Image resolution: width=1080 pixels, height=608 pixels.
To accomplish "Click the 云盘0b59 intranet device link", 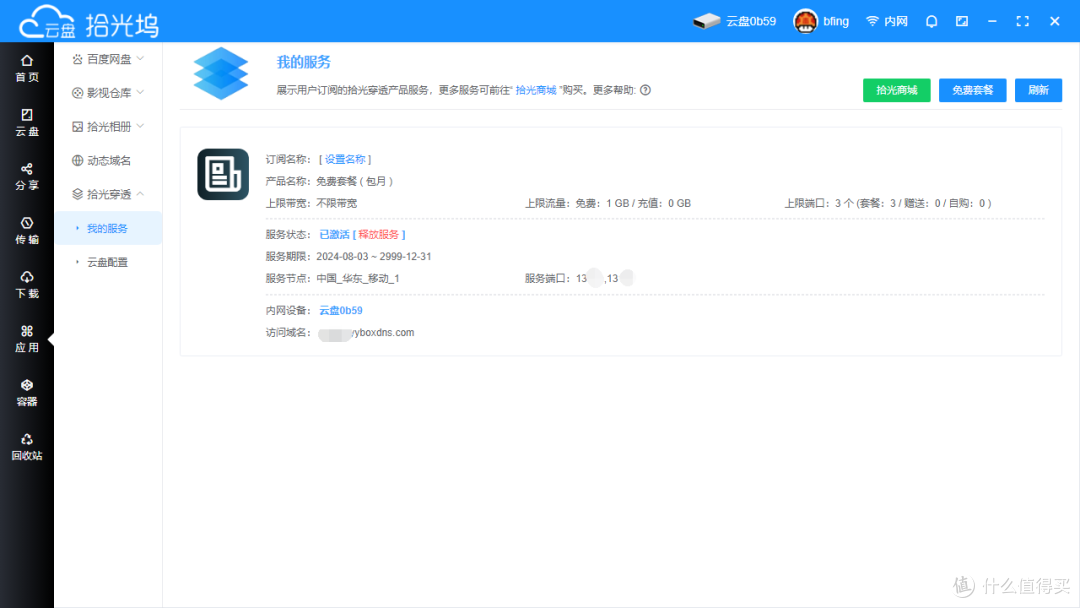I will coord(340,311).
